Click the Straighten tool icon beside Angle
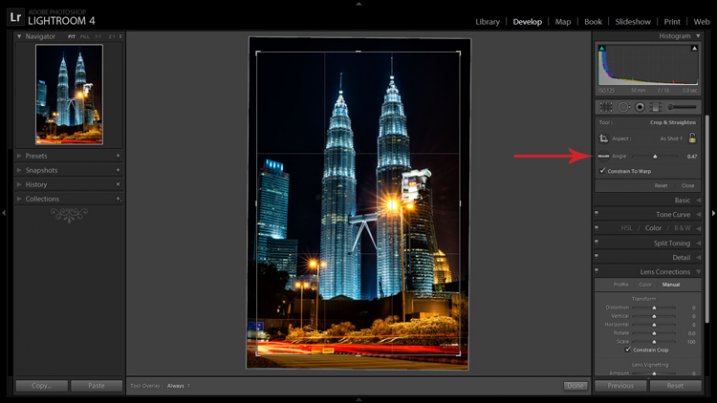717x403 pixels. click(604, 157)
